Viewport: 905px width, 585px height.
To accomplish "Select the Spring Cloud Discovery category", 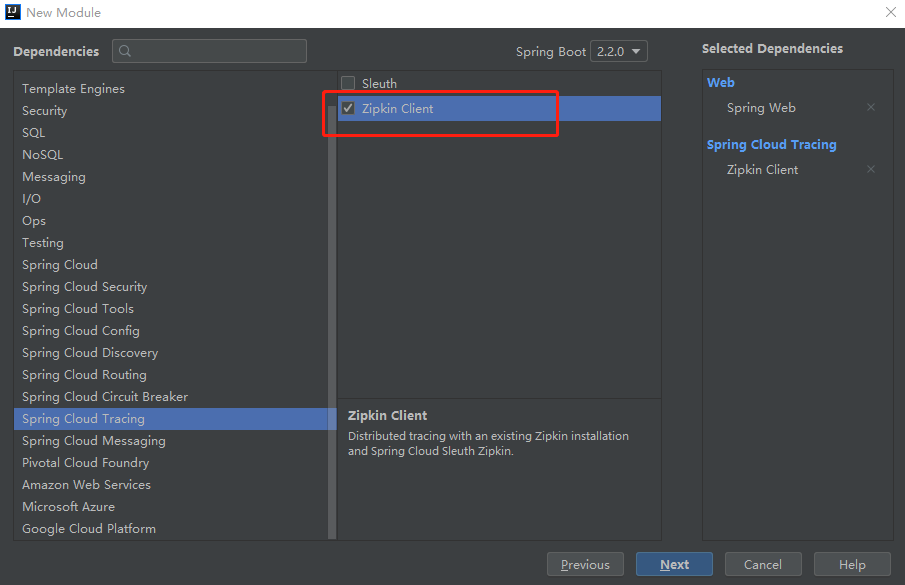I will point(90,353).
